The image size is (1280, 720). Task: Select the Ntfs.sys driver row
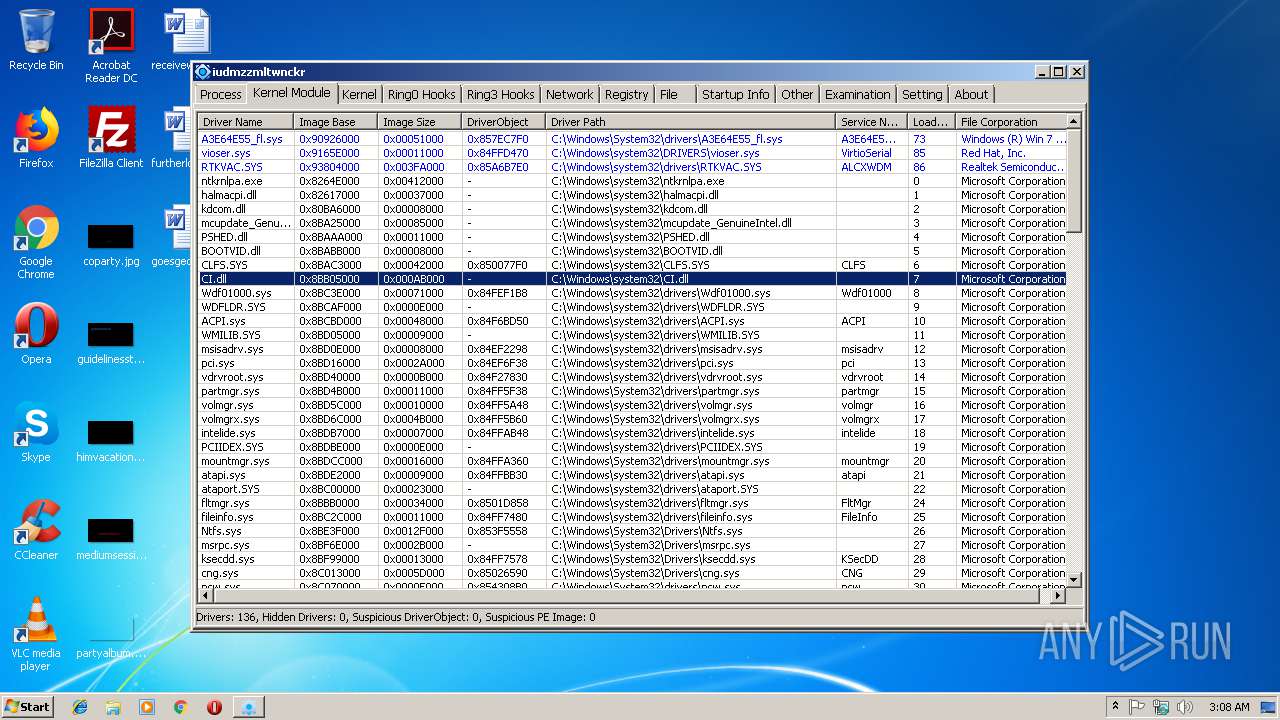coord(632,531)
